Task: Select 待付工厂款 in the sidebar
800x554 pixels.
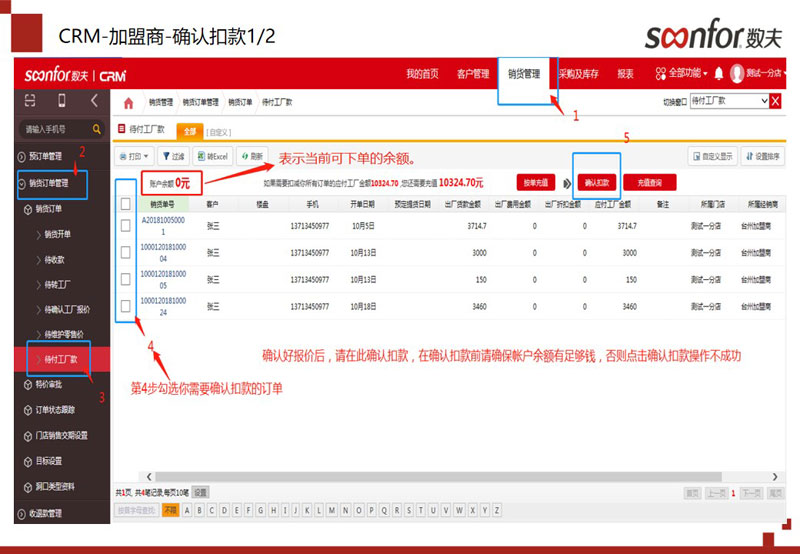Action: coord(61,358)
